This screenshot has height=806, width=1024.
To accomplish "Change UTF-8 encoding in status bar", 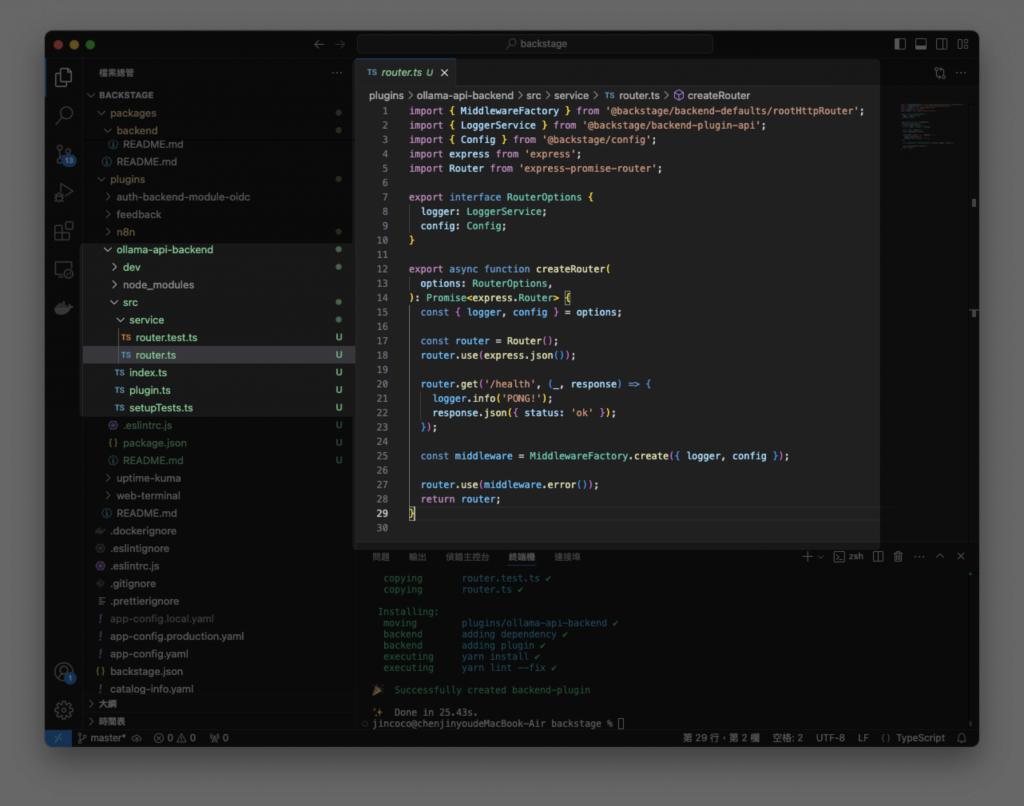I will (x=830, y=738).
